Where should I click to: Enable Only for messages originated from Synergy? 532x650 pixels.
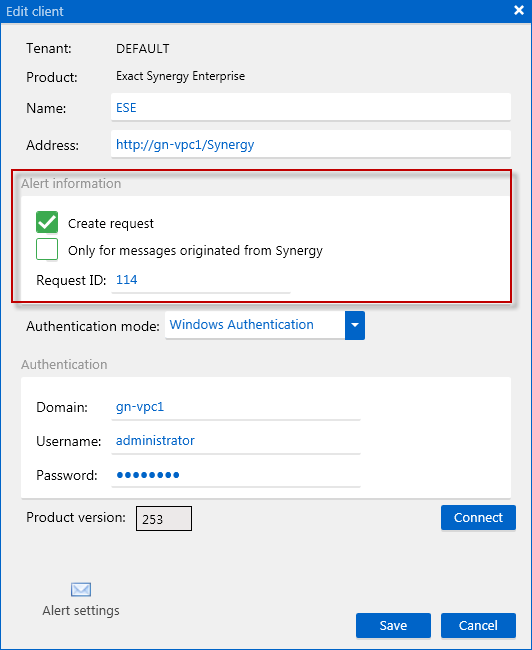click(47, 249)
